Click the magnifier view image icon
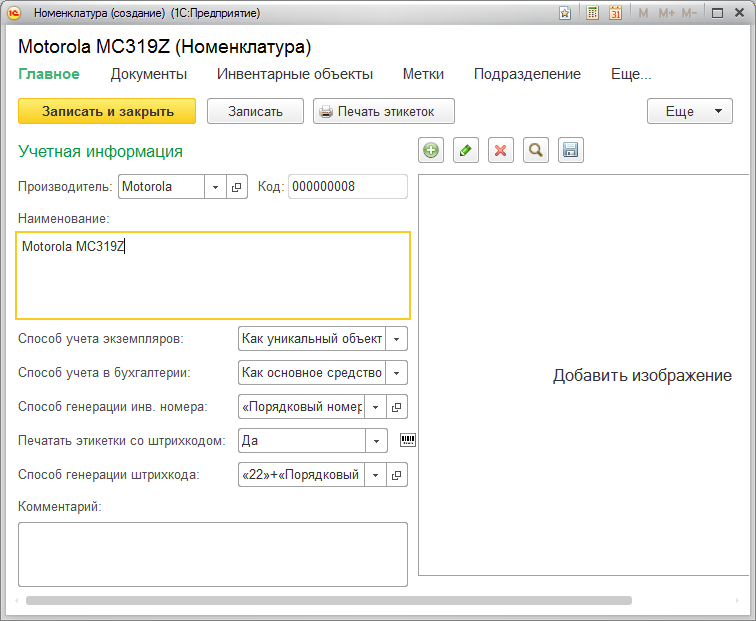Viewport: 756px width, 621px height. click(536, 150)
